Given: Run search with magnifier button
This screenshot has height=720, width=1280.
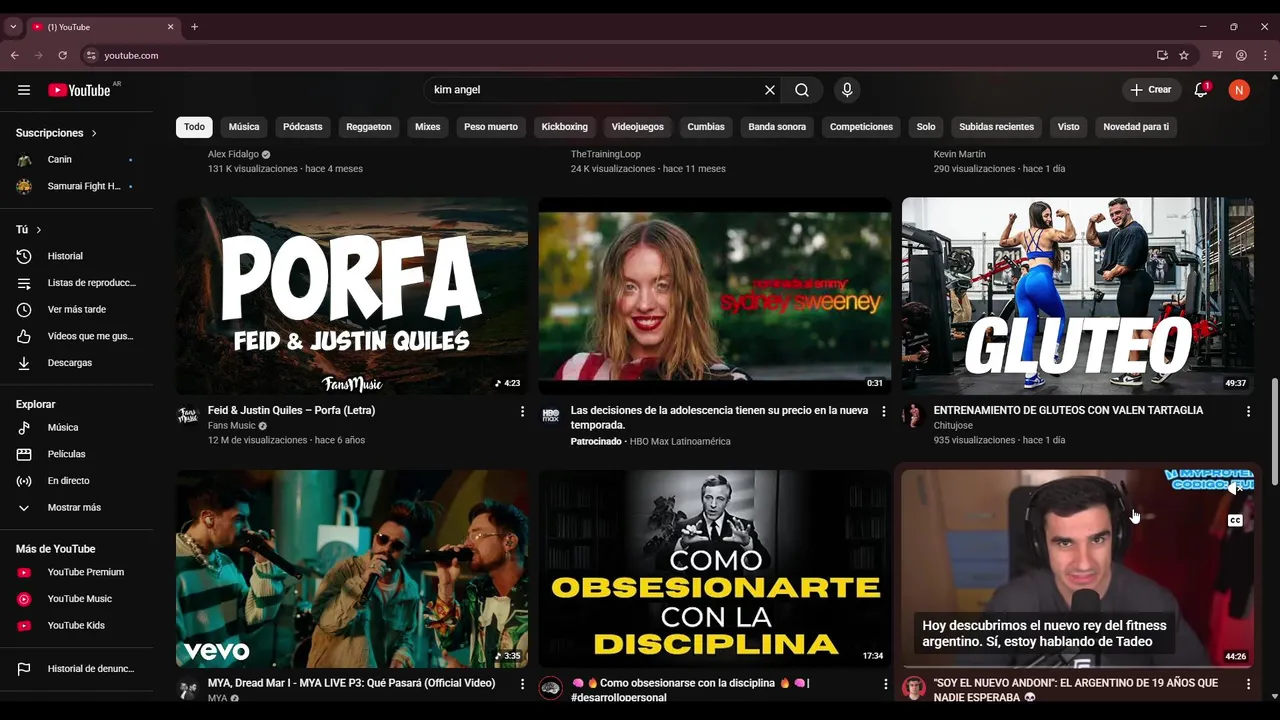Looking at the screenshot, I should tap(802, 90).
